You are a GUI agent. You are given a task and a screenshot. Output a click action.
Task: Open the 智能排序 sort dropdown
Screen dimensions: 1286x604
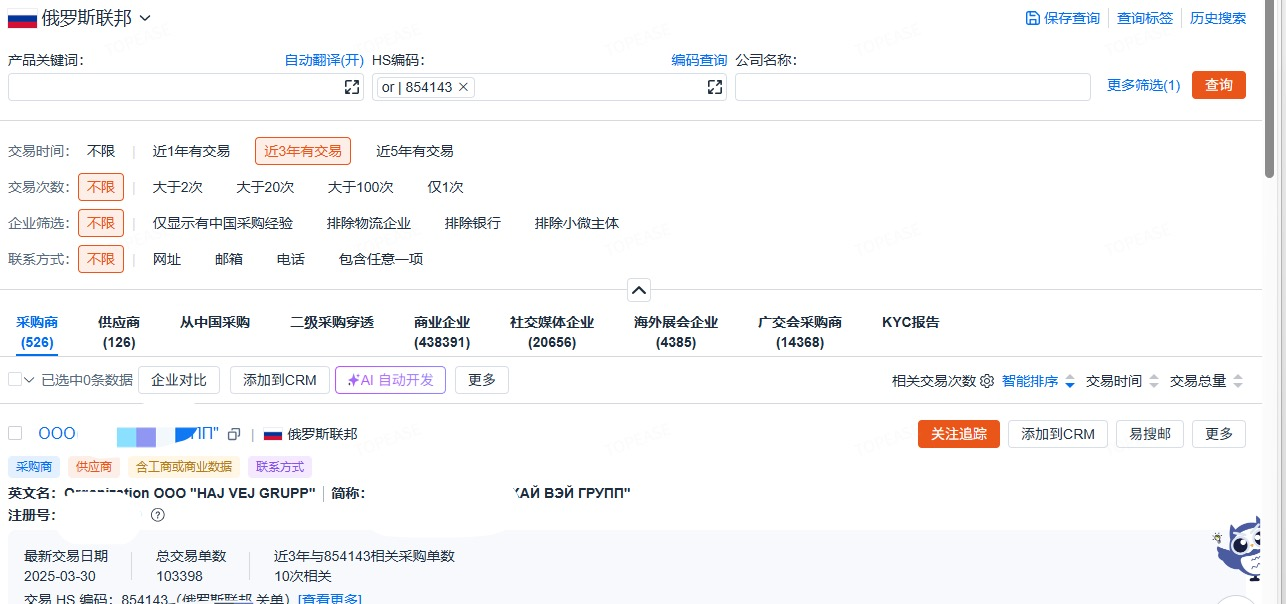pyautogui.click(x=1038, y=381)
